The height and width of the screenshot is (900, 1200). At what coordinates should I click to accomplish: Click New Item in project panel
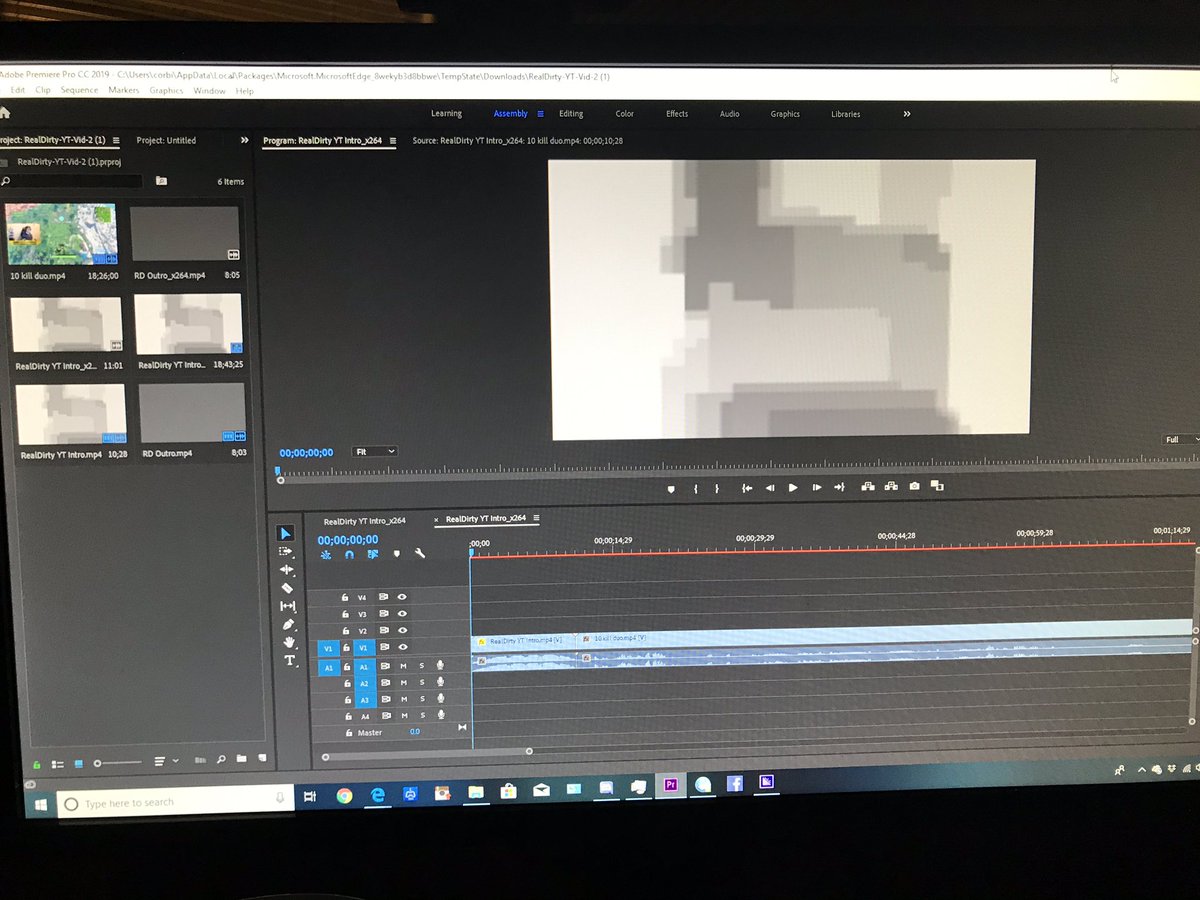coord(261,758)
